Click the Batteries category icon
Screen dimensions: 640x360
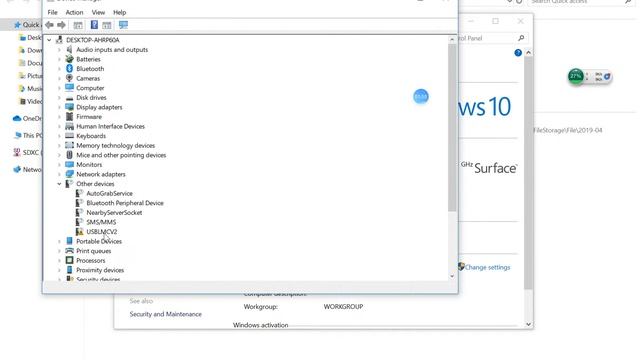69,59
